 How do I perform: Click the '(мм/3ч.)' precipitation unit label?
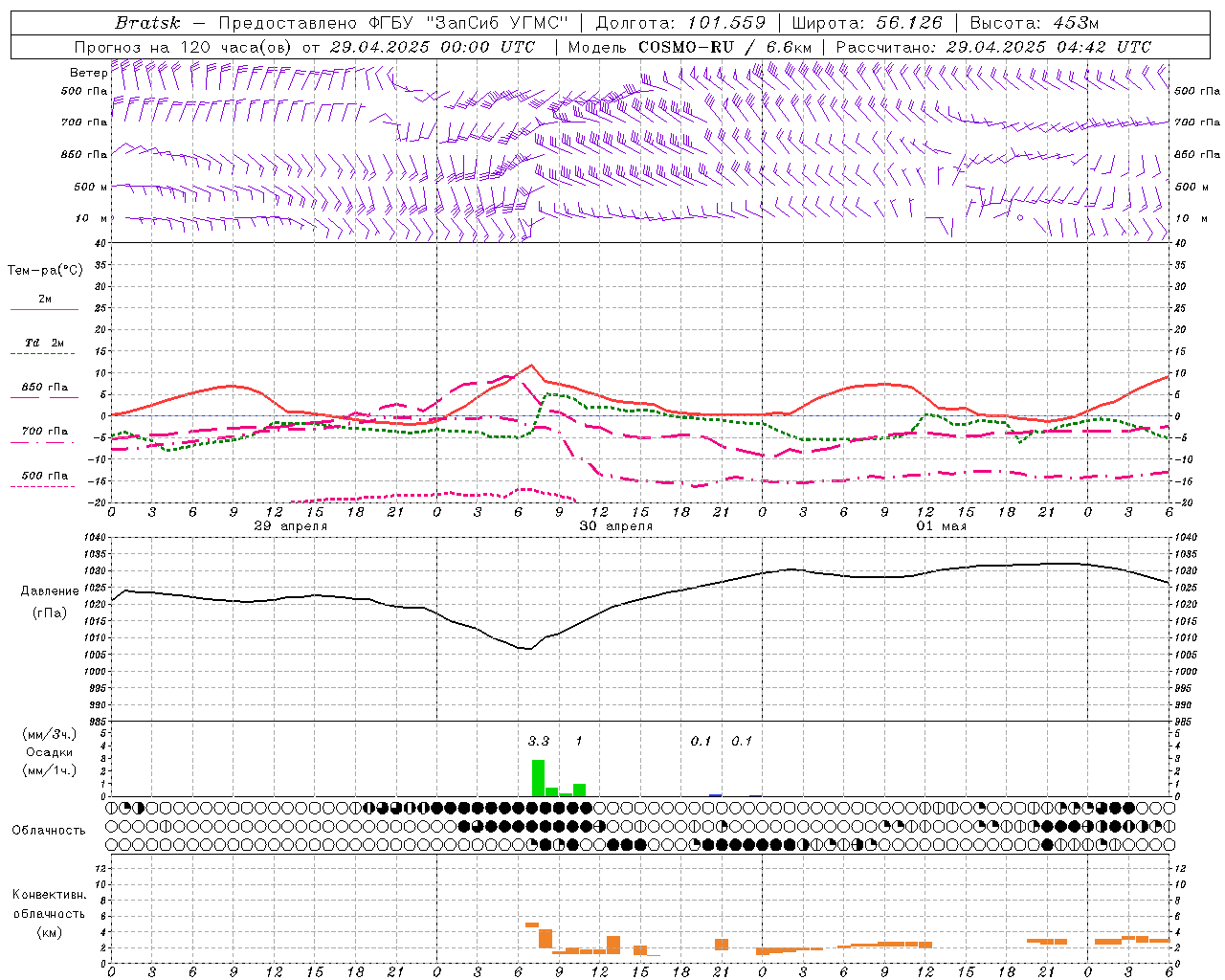pos(50,734)
